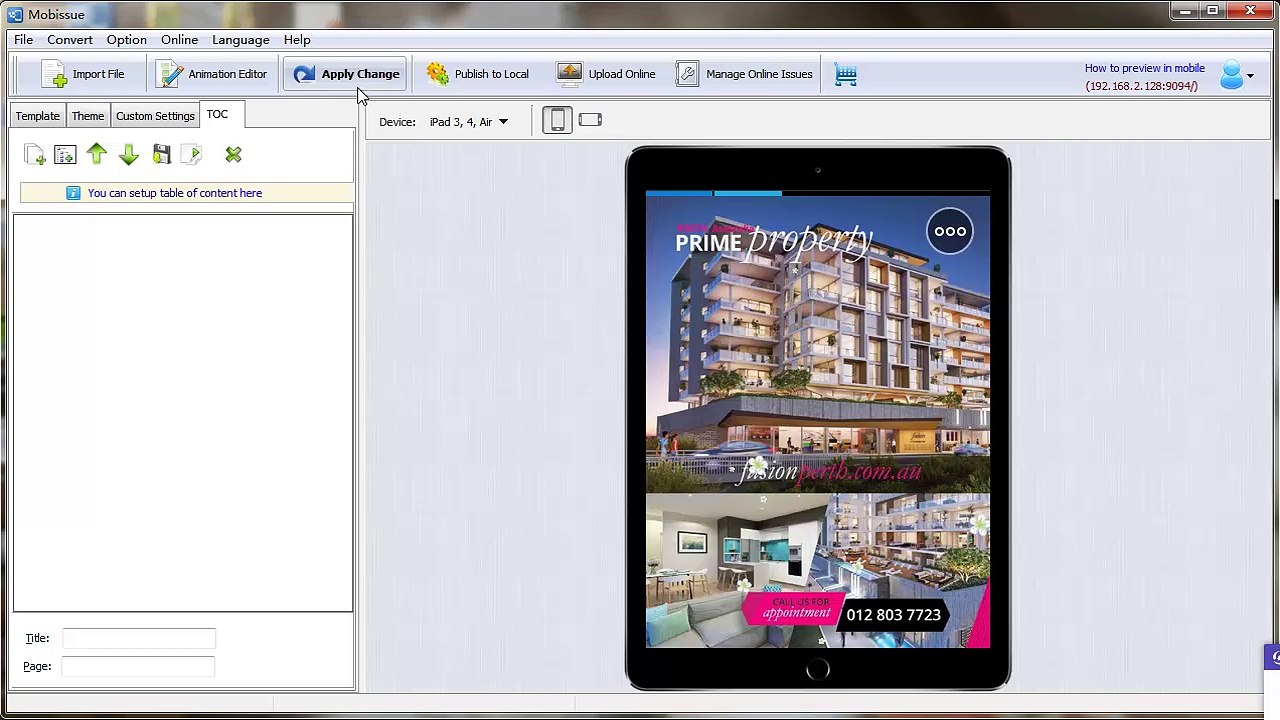This screenshot has width=1280, height=720.
Task: Click the Mobissue app icon in title bar
Action: click(15, 14)
